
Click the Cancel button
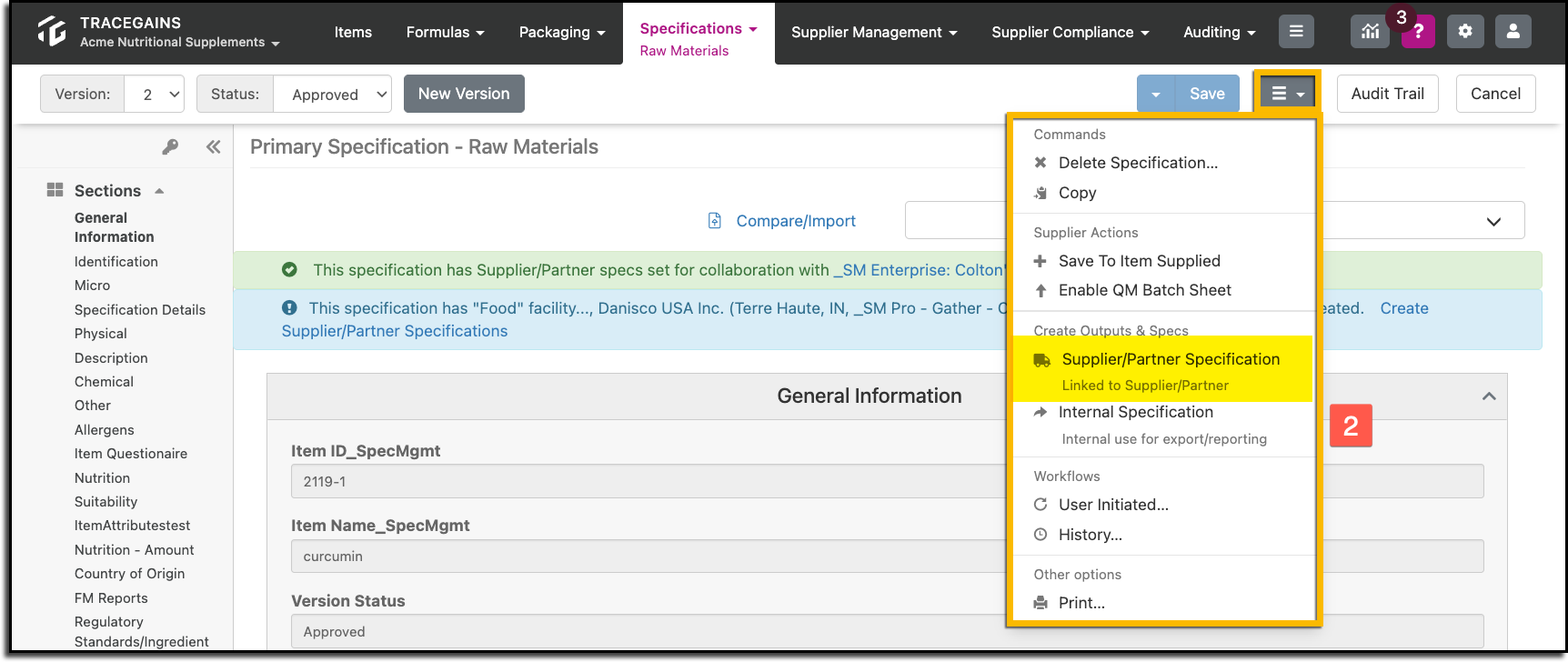tap(1496, 94)
